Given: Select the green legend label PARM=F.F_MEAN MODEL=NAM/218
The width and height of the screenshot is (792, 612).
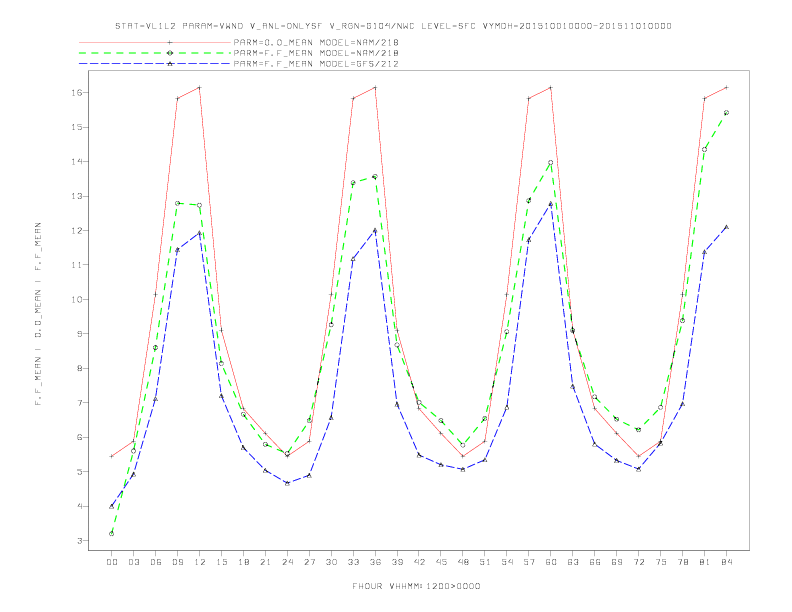Looking at the screenshot, I should 316,53.
